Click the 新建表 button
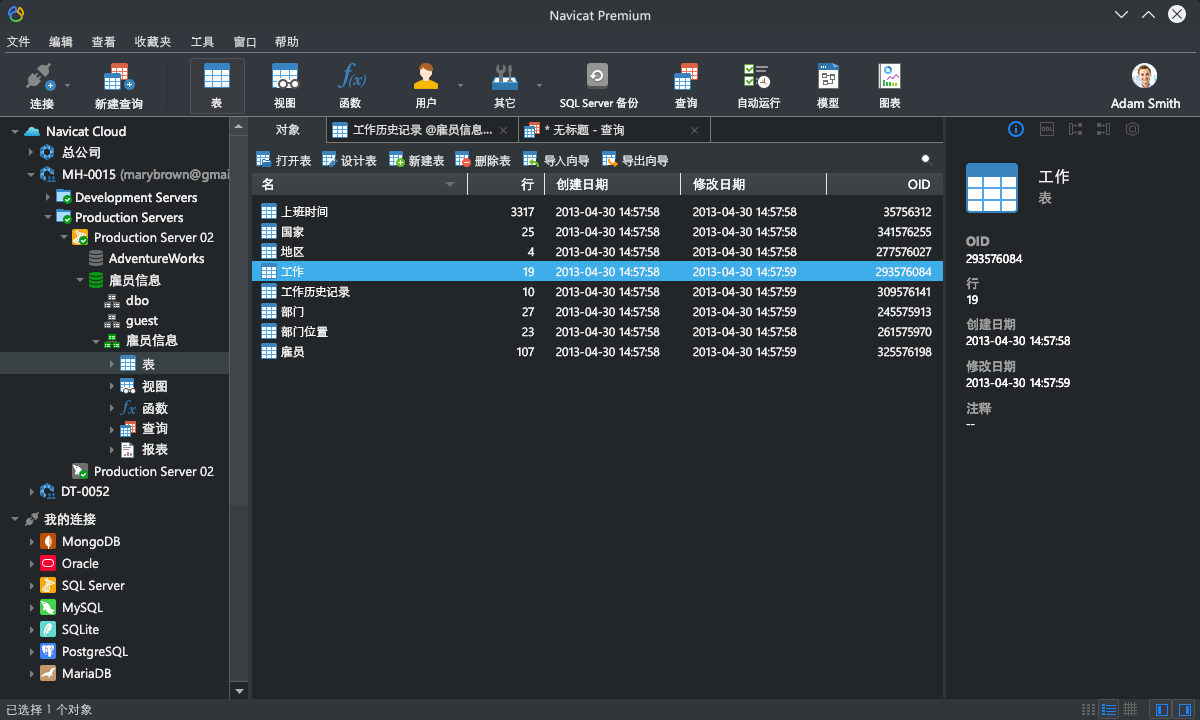The image size is (1200, 720). (417, 160)
